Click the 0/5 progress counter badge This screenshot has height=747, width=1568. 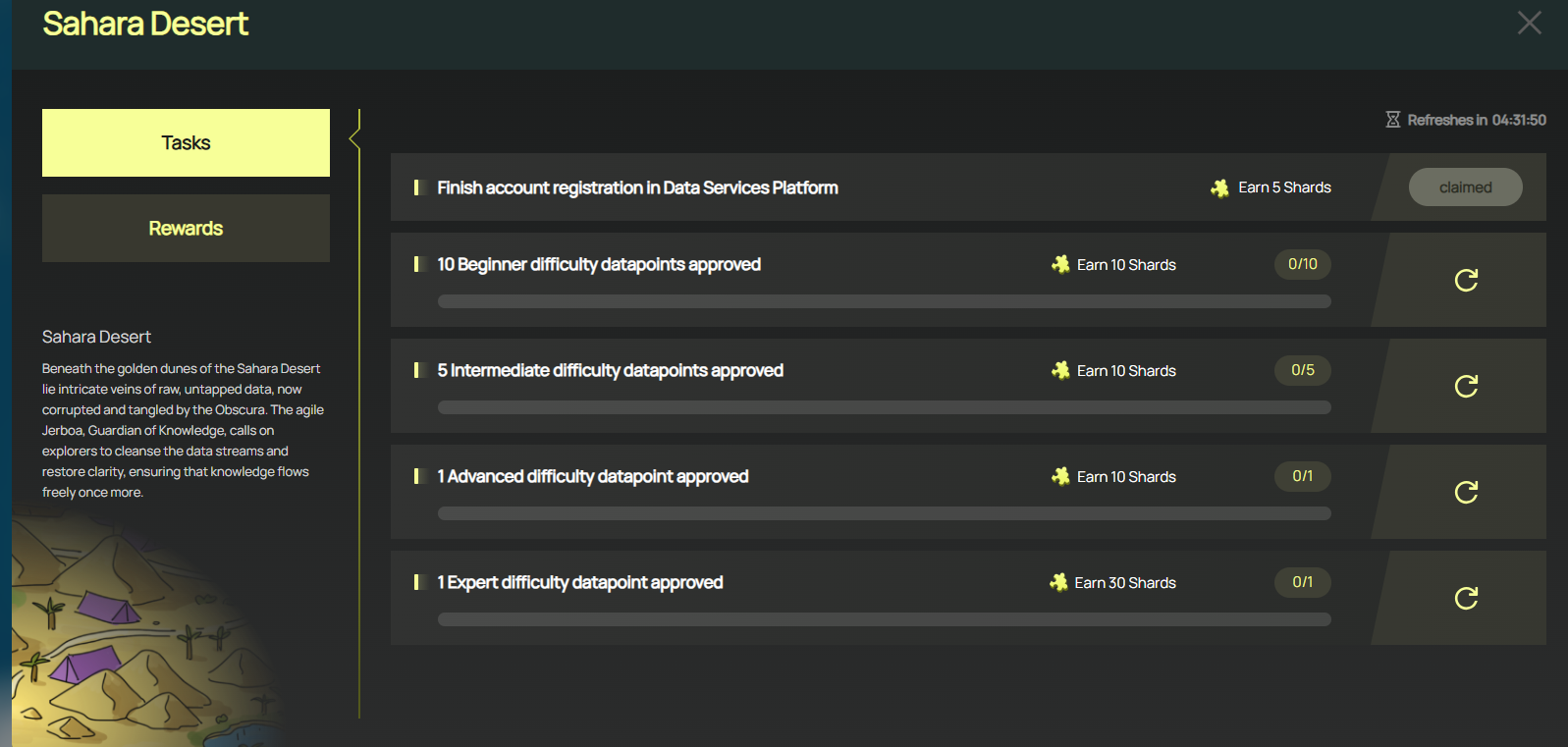pos(1303,370)
